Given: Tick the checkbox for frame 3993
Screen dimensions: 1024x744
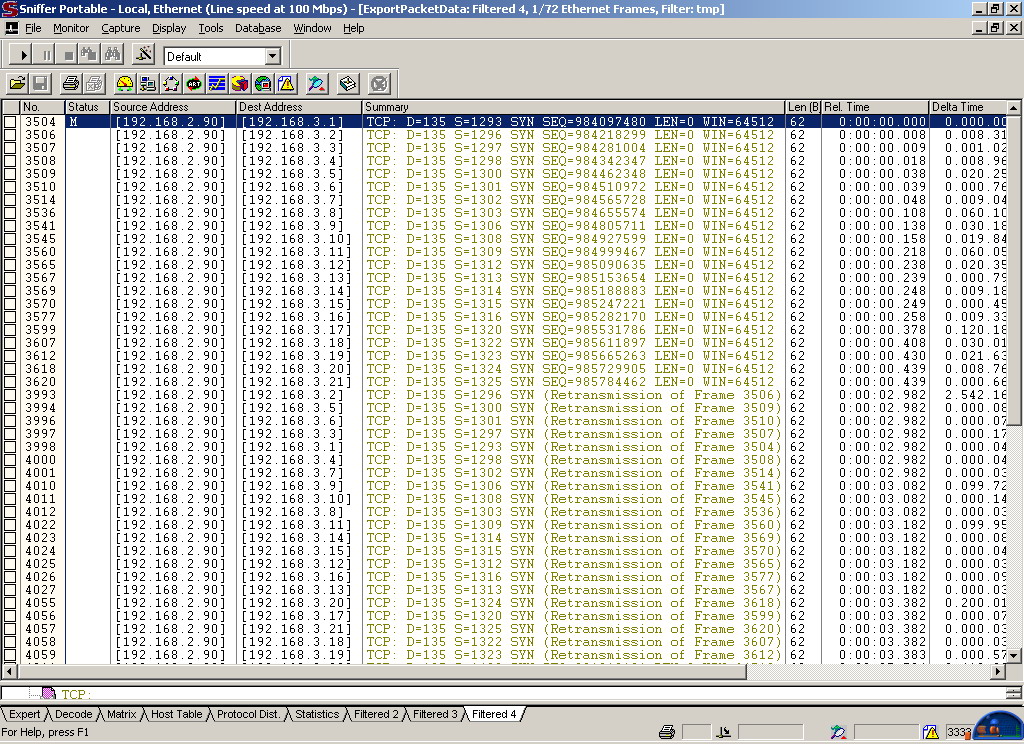Looking at the screenshot, I should click(x=10, y=395).
